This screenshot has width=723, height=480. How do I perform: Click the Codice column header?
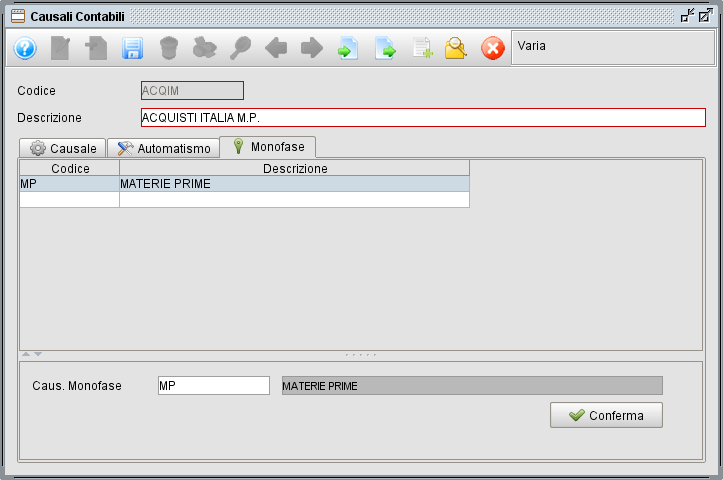click(70, 169)
